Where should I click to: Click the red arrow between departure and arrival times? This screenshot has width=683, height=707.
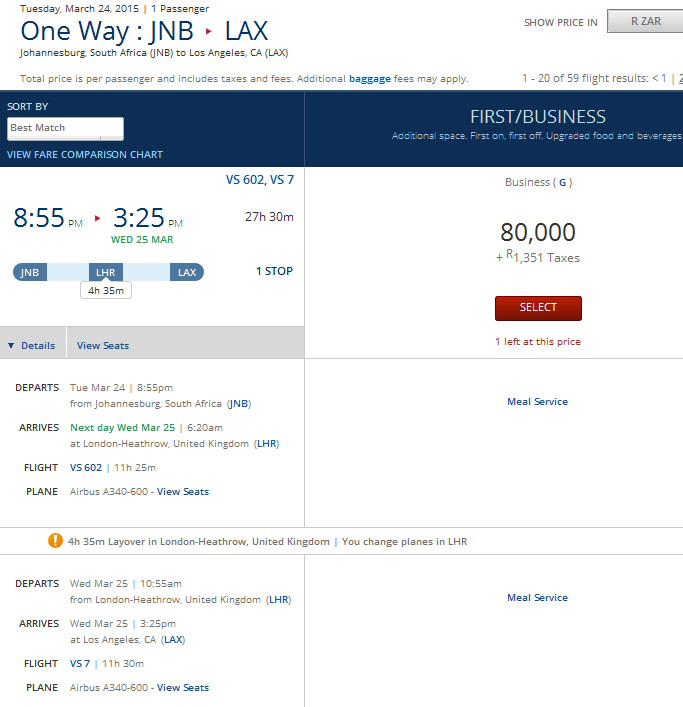click(x=98, y=218)
